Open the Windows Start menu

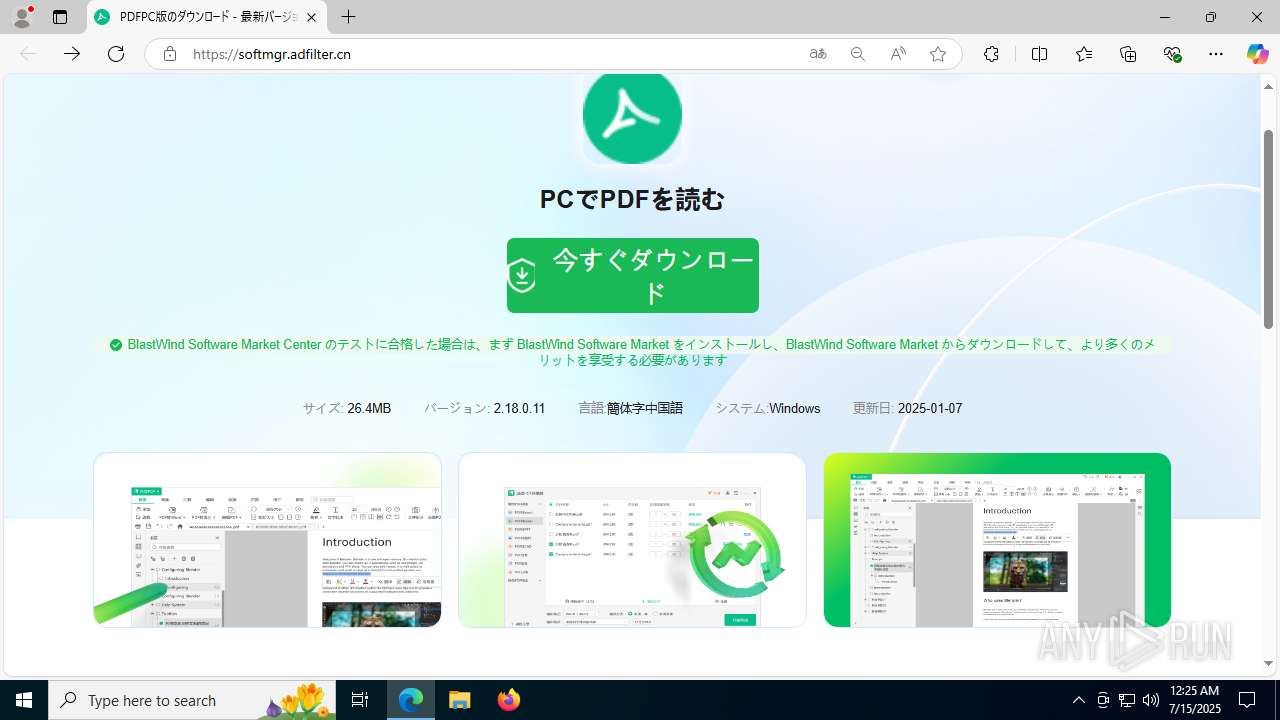tap(24, 700)
